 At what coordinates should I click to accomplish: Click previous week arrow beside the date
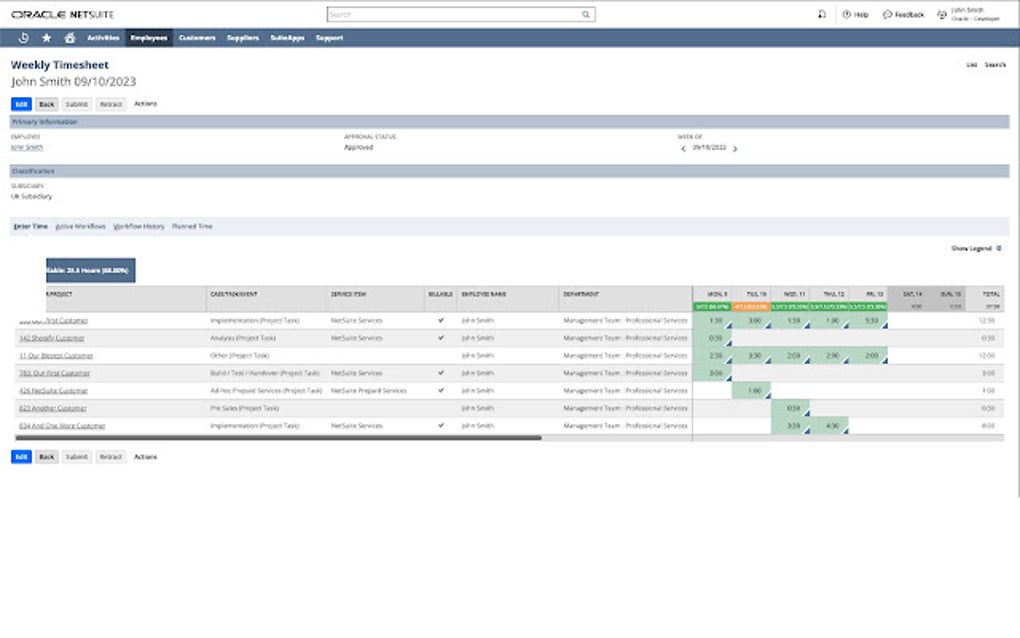click(682, 146)
